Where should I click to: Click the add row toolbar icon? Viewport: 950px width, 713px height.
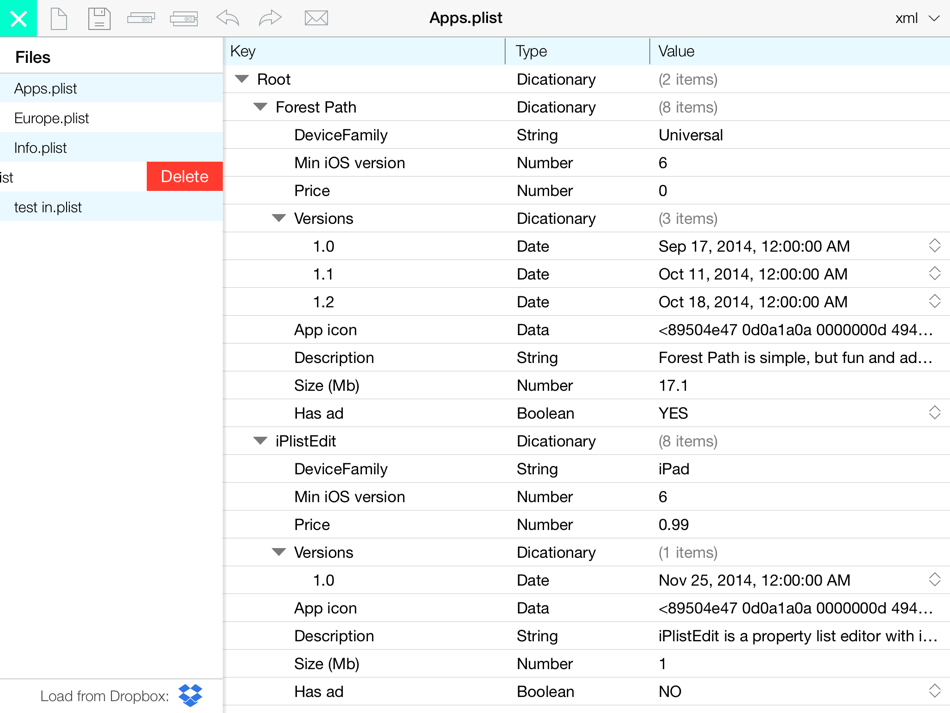[141, 19]
